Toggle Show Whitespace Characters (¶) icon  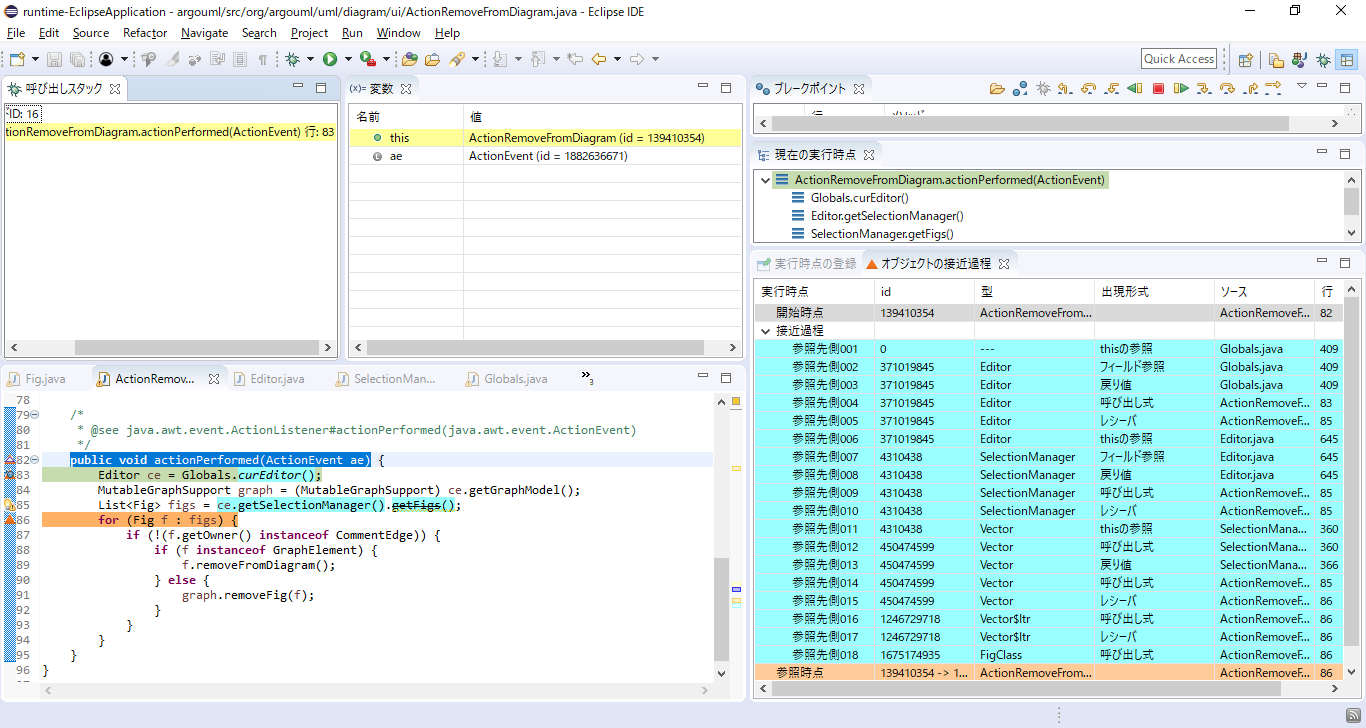coord(263,60)
